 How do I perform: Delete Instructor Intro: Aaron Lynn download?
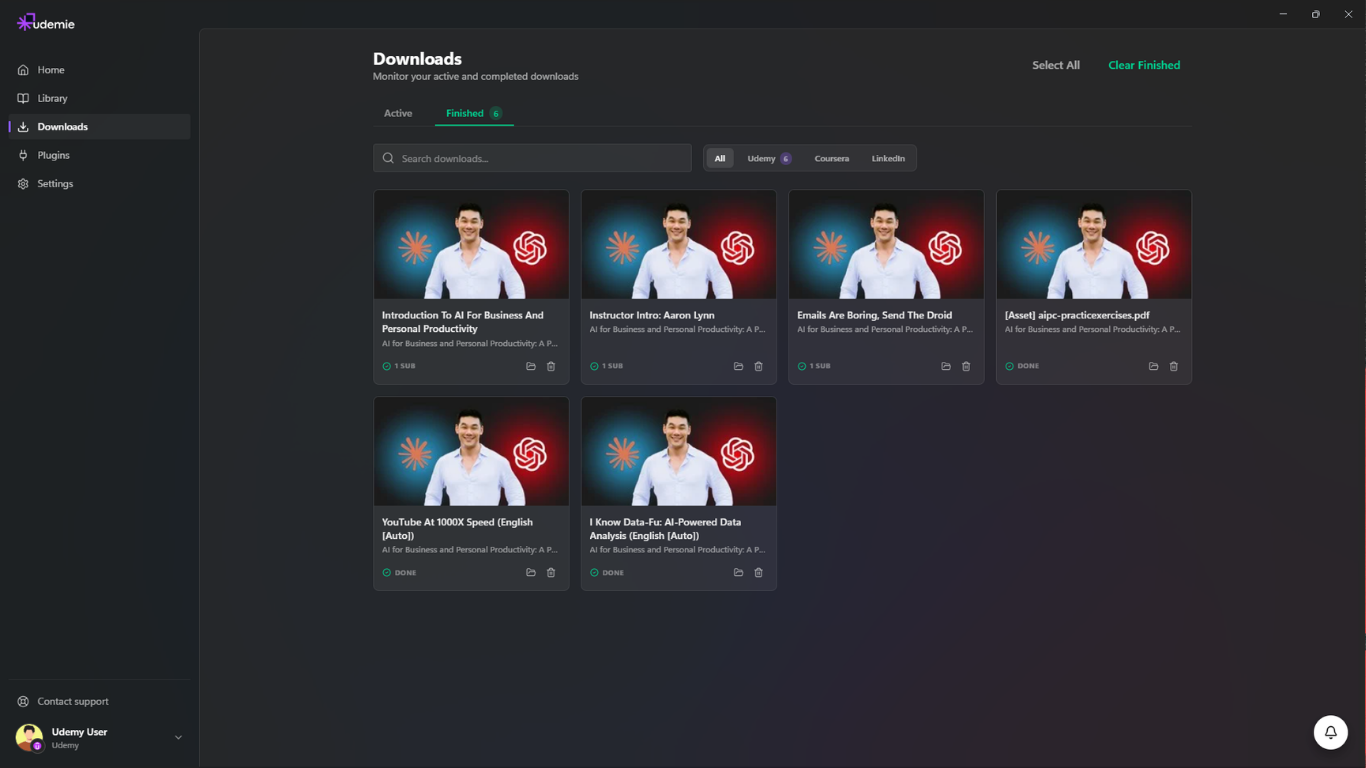coord(759,366)
